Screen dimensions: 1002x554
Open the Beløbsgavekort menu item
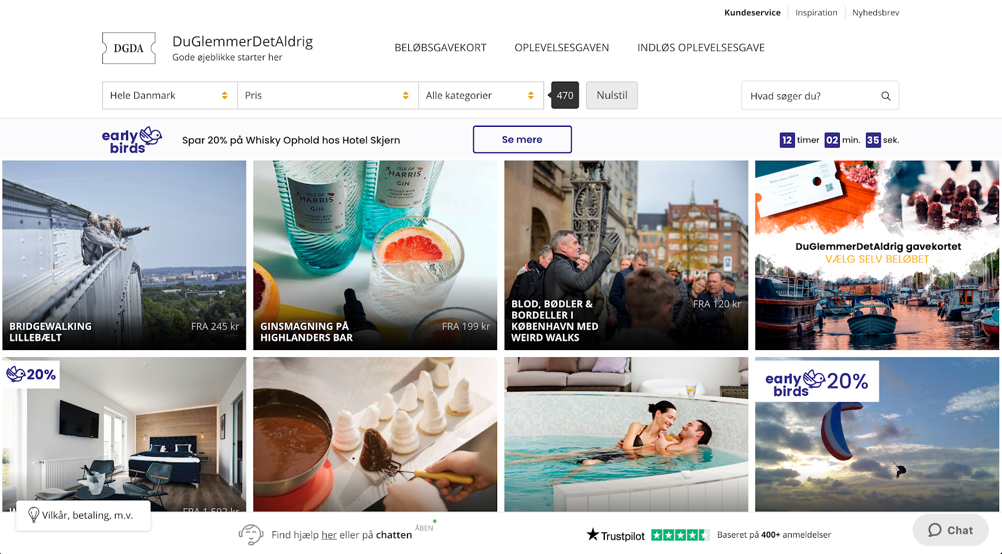tap(440, 48)
